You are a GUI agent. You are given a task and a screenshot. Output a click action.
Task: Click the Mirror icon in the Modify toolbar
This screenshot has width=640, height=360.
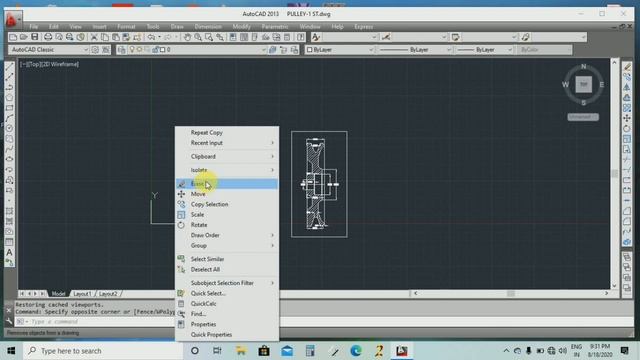coord(627,87)
